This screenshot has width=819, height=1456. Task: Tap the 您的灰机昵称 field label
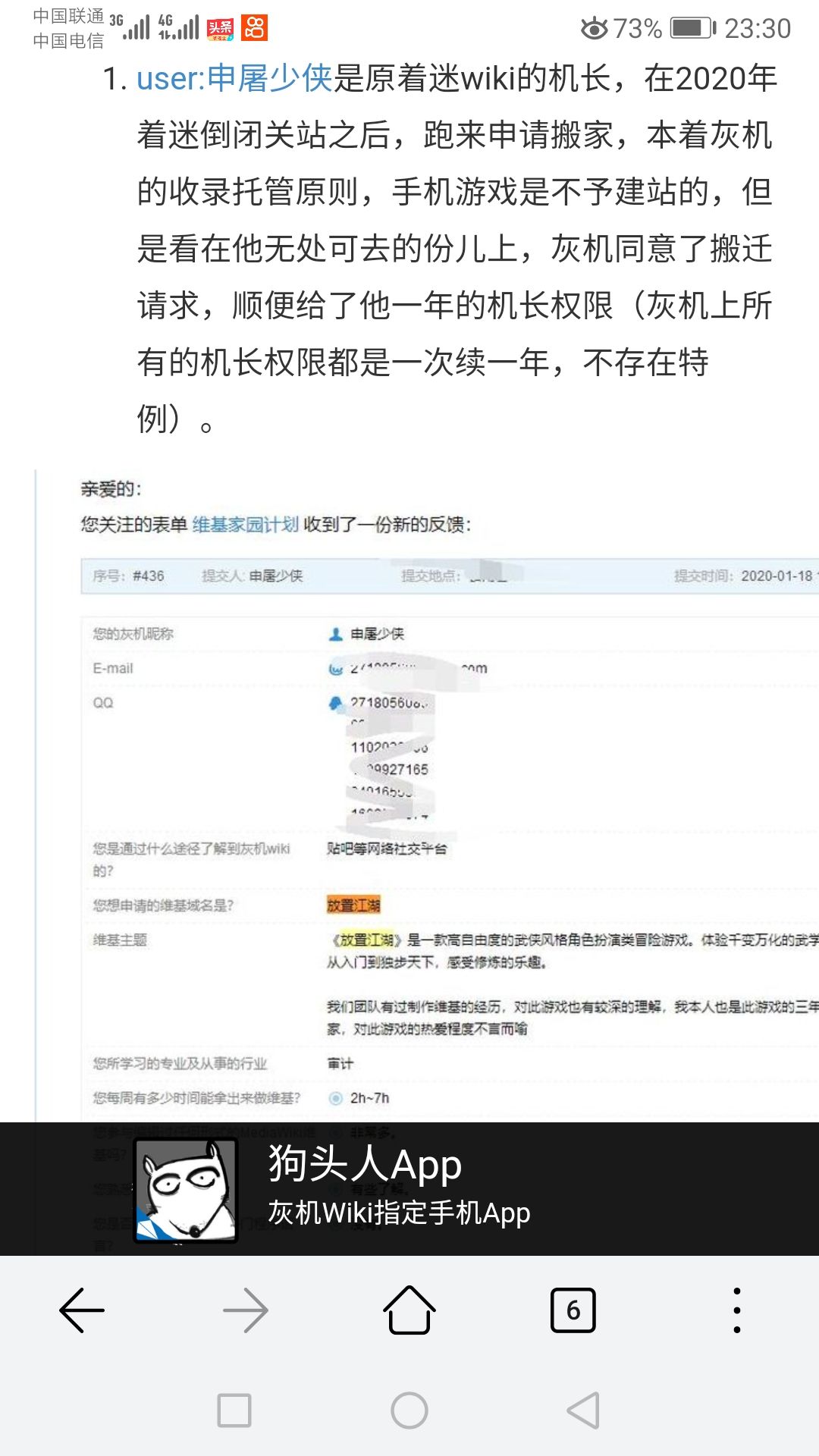[x=133, y=634]
